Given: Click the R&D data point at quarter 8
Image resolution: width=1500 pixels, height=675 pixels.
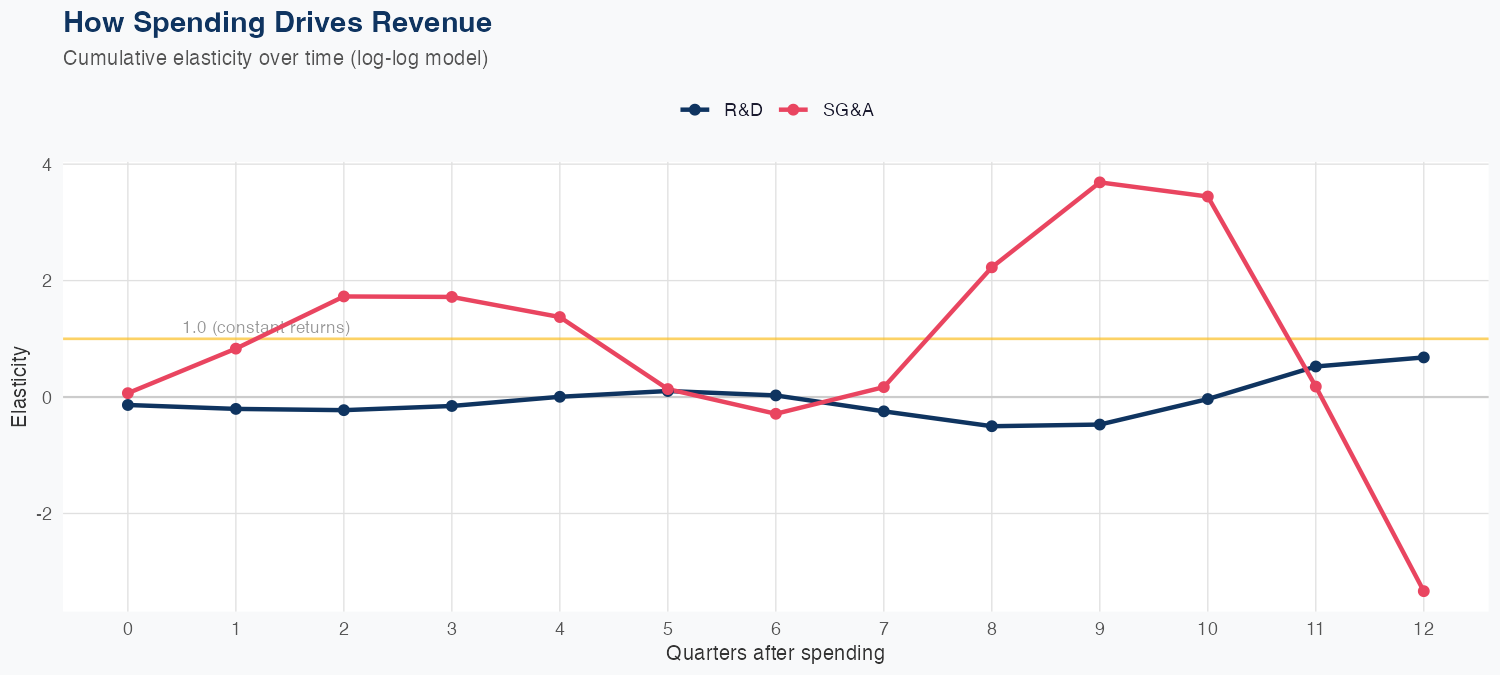Looking at the screenshot, I should click(x=991, y=426).
